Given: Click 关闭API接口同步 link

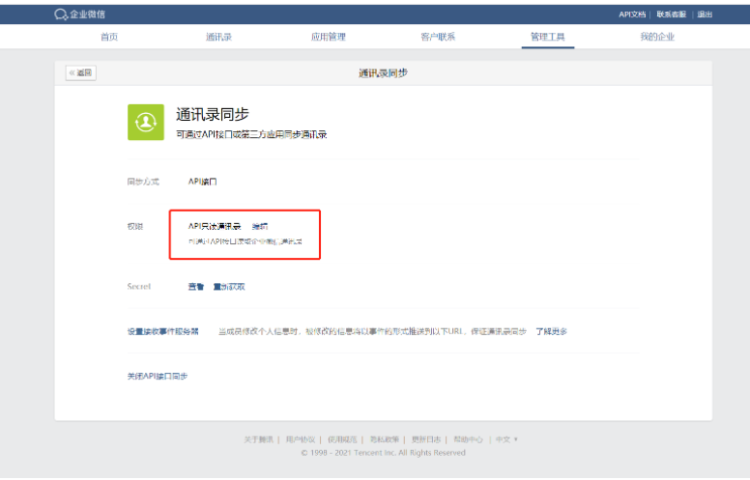Looking at the screenshot, I should tap(156, 376).
